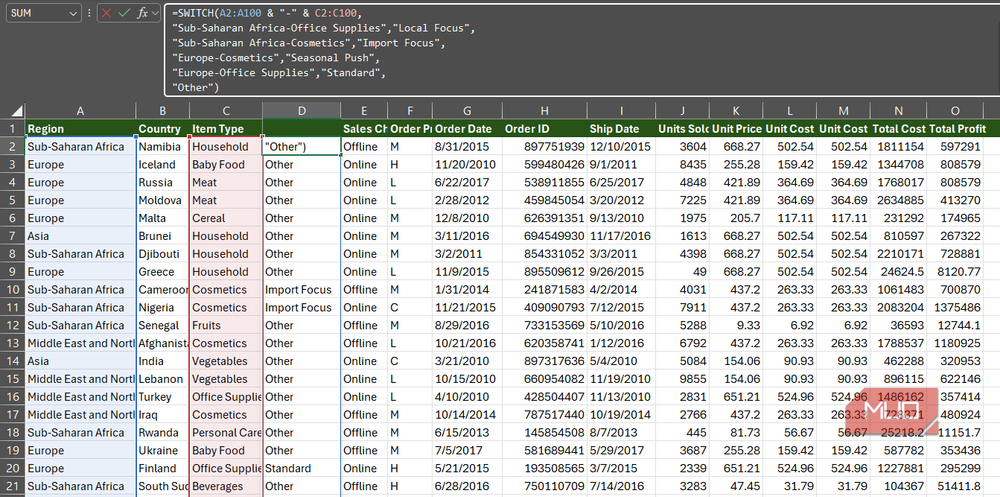
Task: Click the Beverages cell in South Sudan row
Action: (226, 486)
